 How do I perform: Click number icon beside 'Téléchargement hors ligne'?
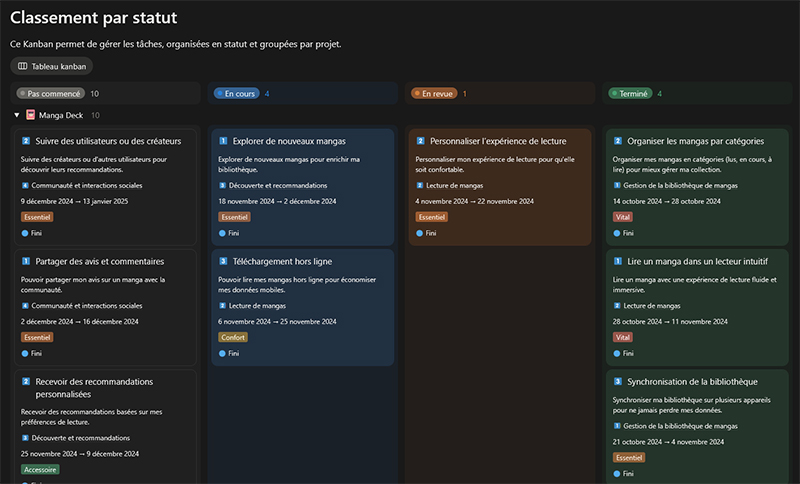click(x=223, y=261)
